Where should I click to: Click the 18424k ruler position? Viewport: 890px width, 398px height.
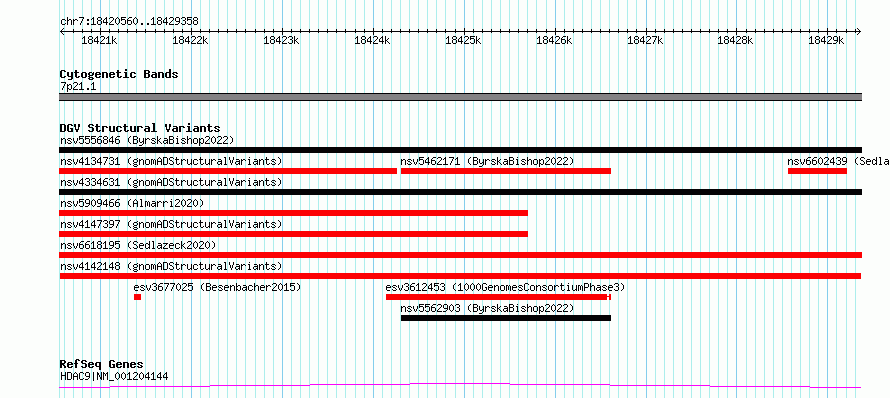coord(372,40)
